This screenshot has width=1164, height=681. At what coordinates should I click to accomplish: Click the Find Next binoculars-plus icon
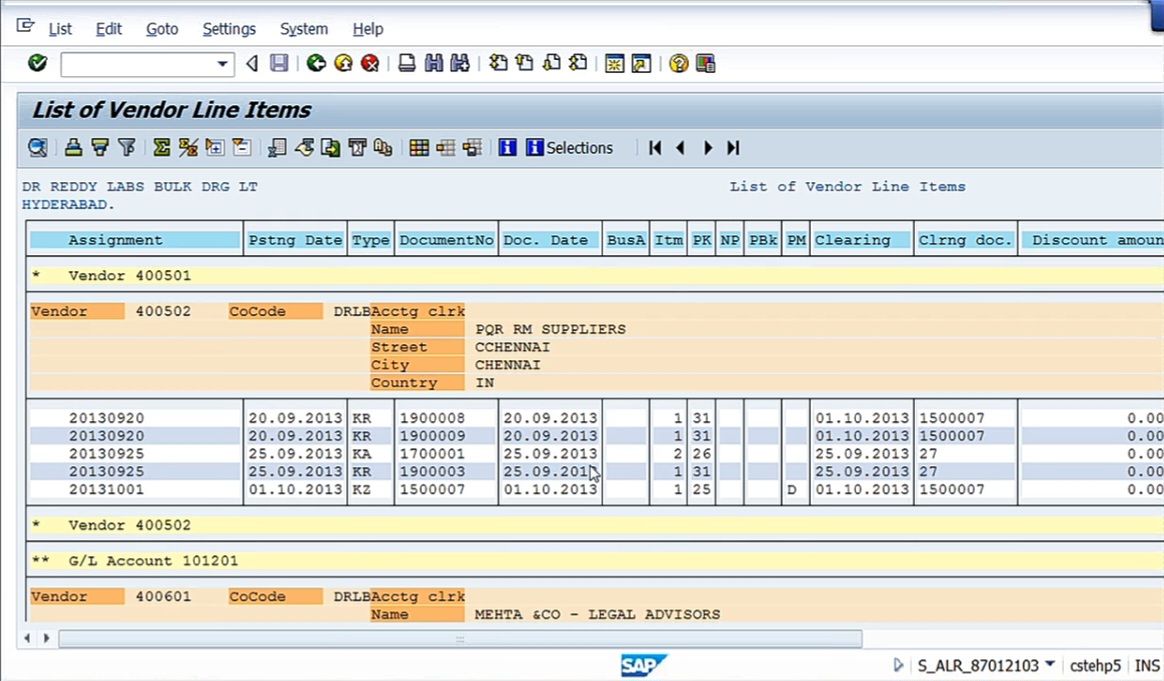pyautogui.click(x=460, y=63)
